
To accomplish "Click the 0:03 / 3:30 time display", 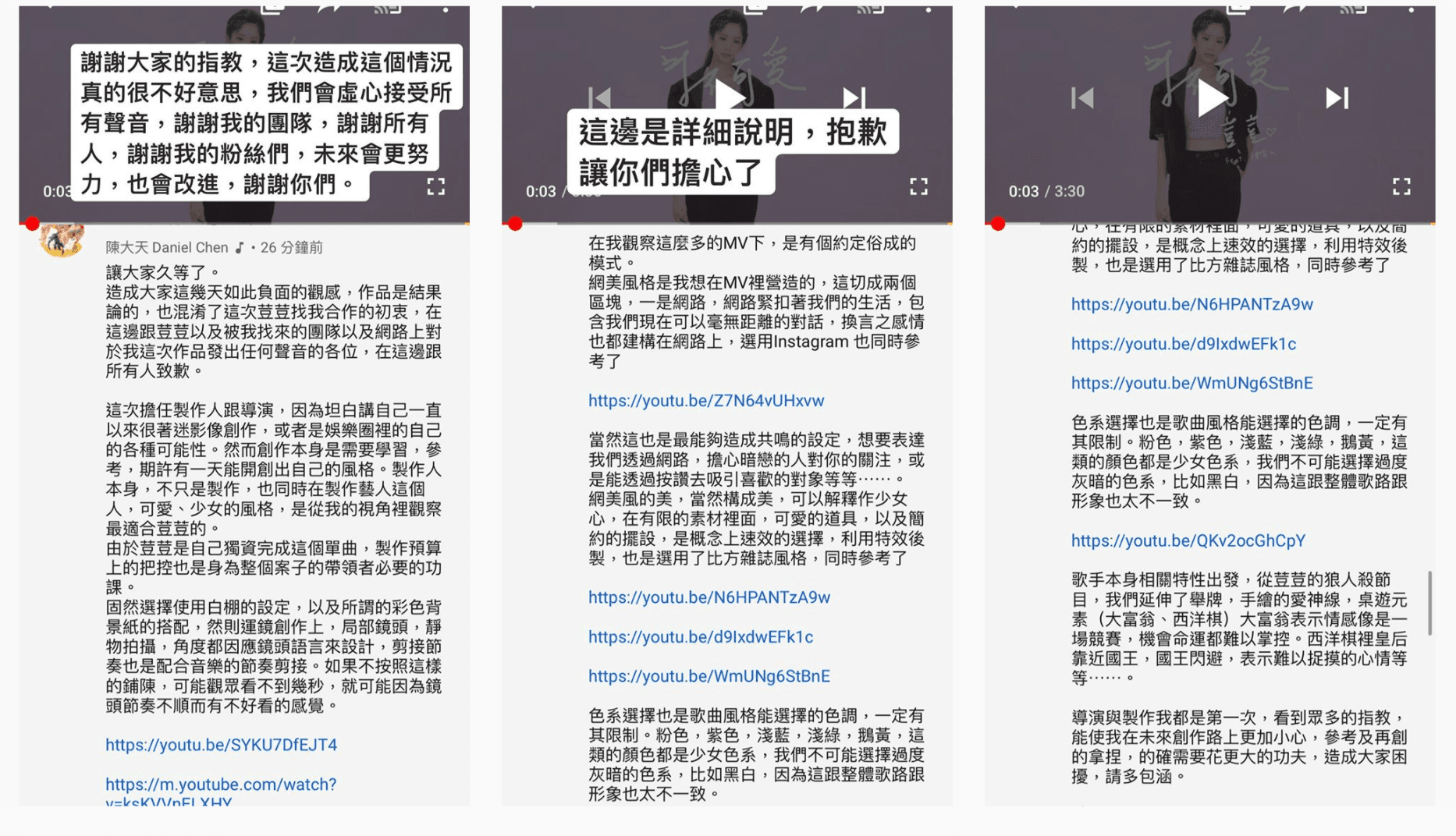I will tap(1046, 191).
